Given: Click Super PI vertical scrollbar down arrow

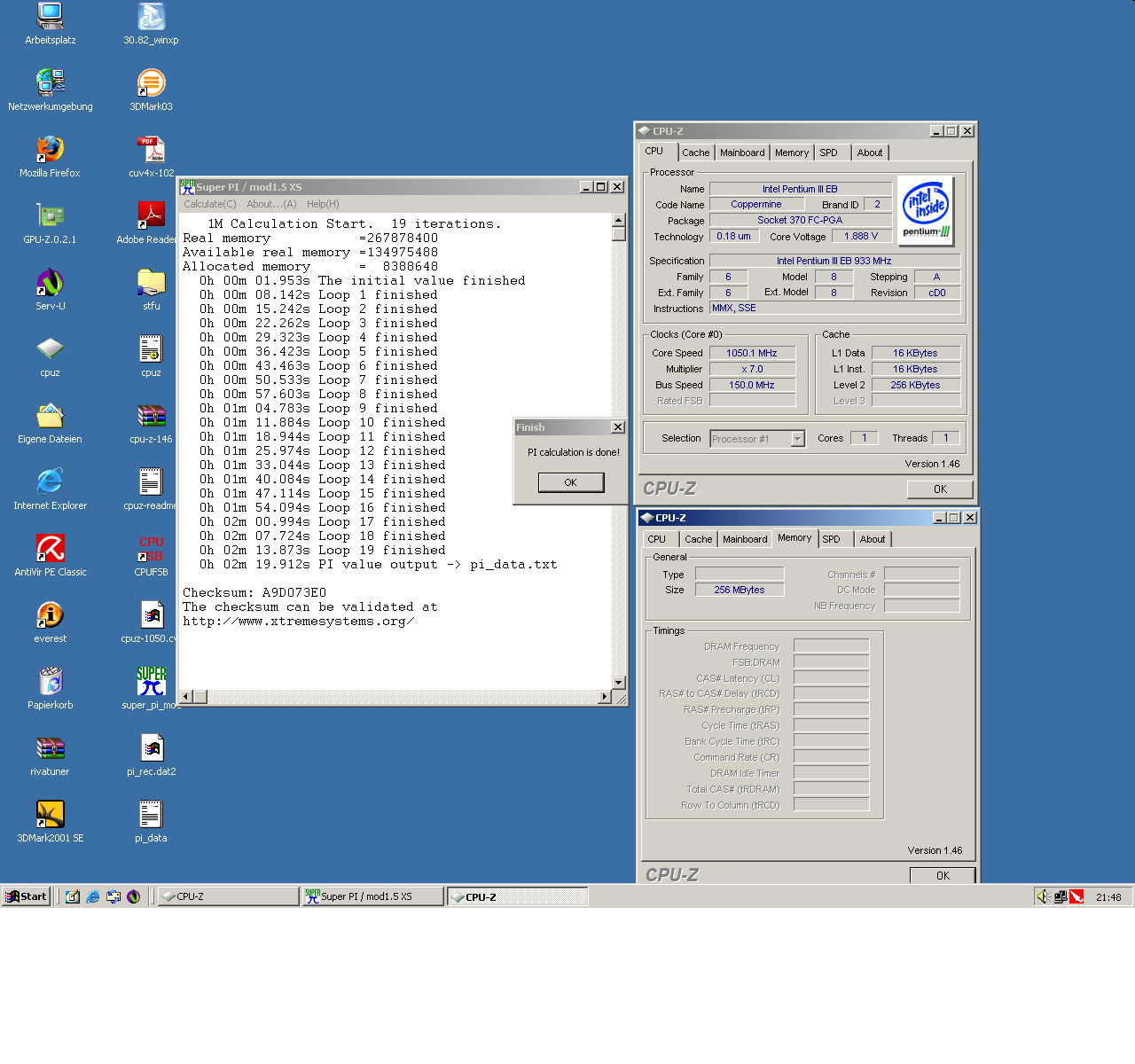Looking at the screenshot, I should (x=619, y=683).
